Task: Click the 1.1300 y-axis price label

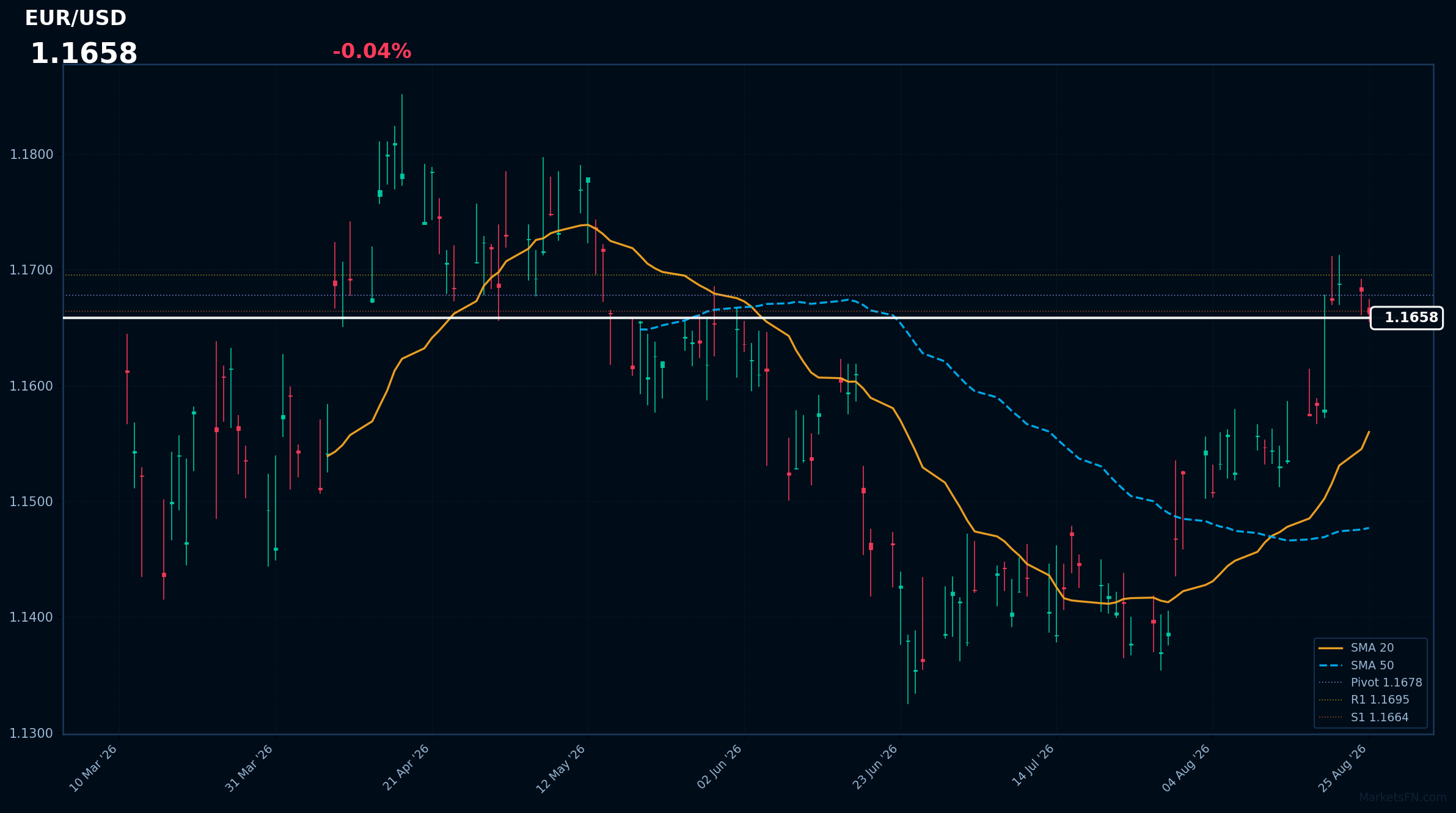Action: (32, 733)
